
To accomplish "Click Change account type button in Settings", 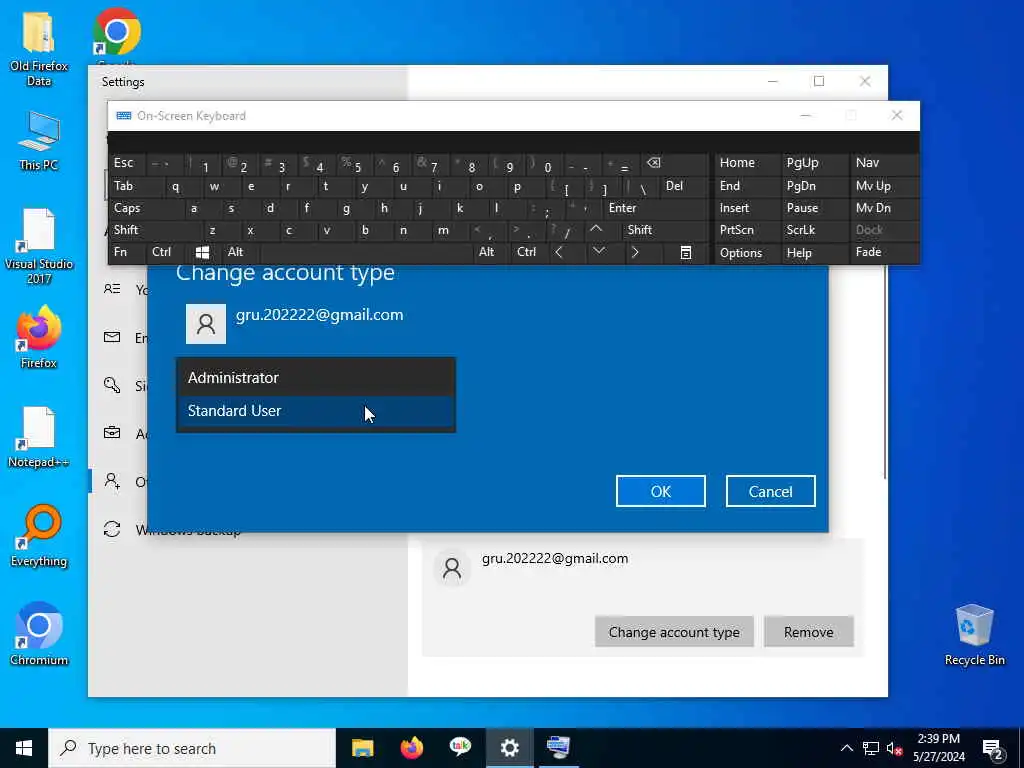I will pos(674,632).
